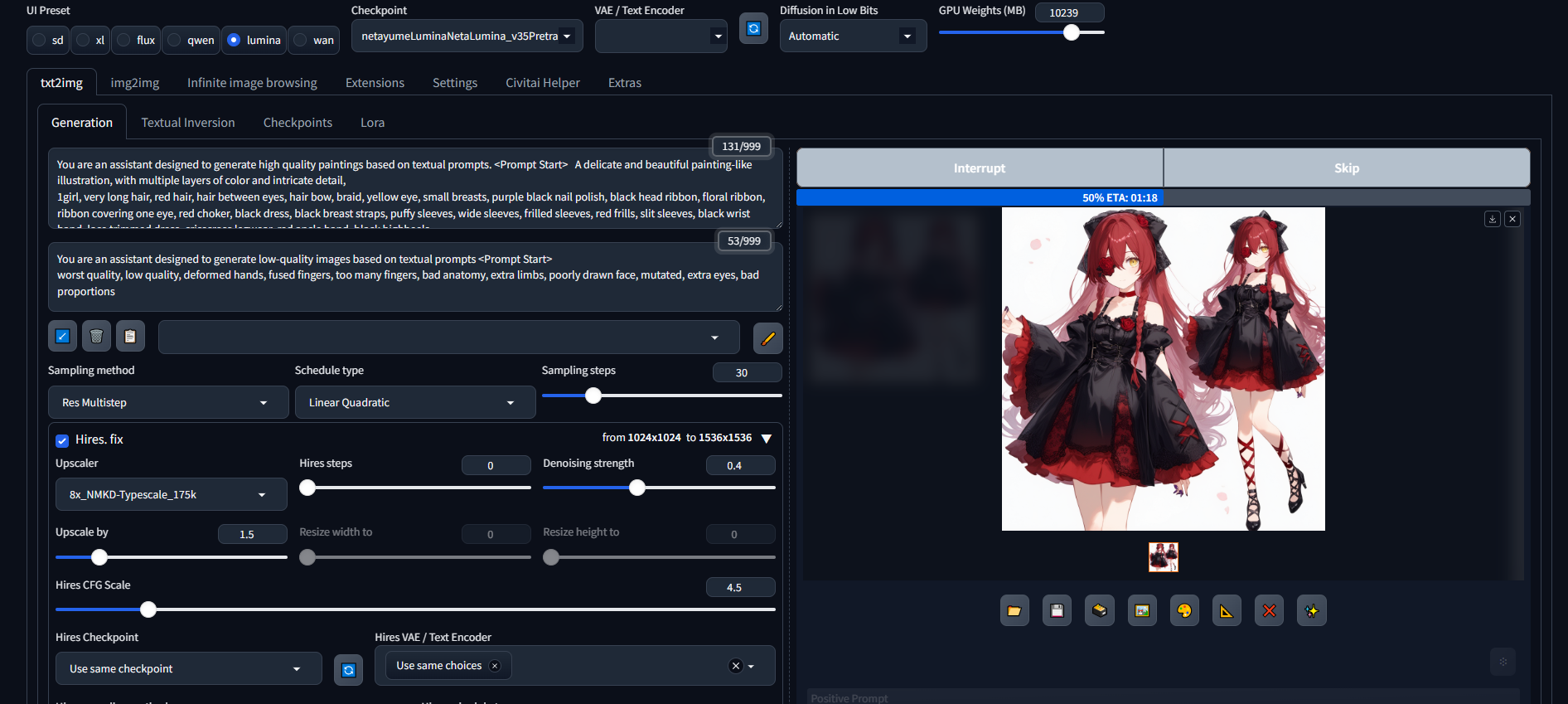Click the zip archive save icon
The width and height of the screenshot is (1568, 704).
1100,611
